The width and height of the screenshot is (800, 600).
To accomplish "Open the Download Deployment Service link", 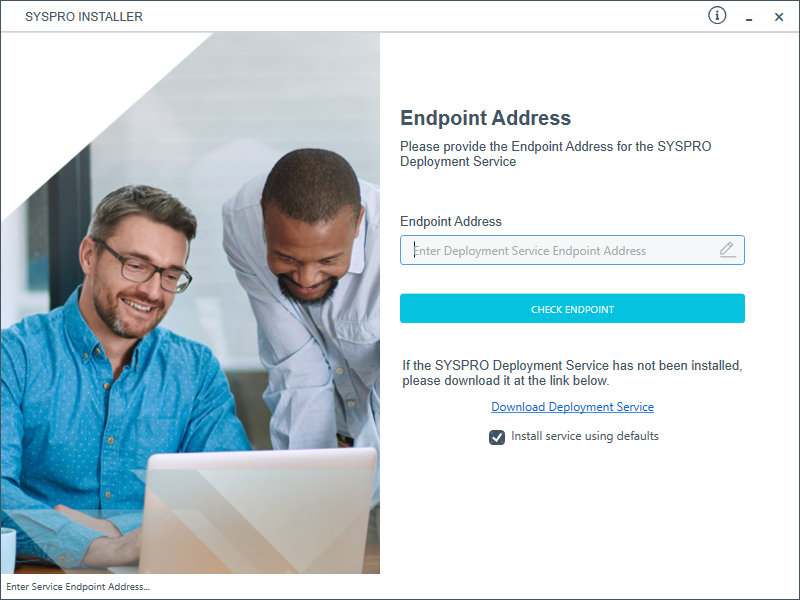I will [572, 407].
